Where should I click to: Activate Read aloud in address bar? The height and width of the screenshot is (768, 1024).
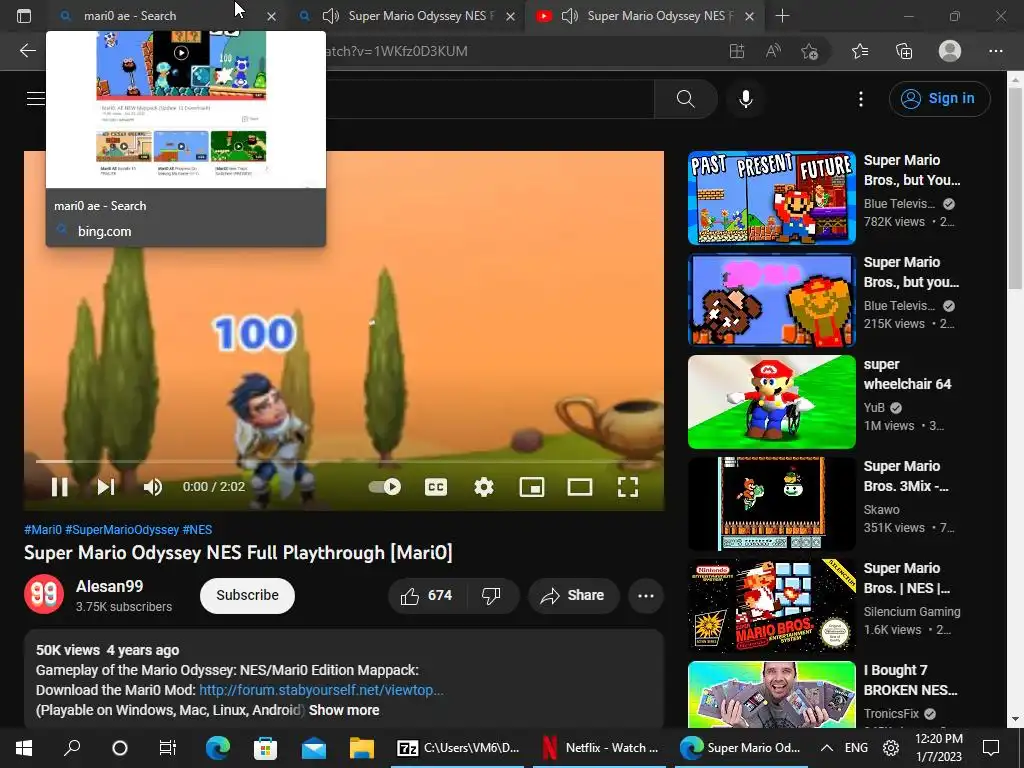click(773, 51)
